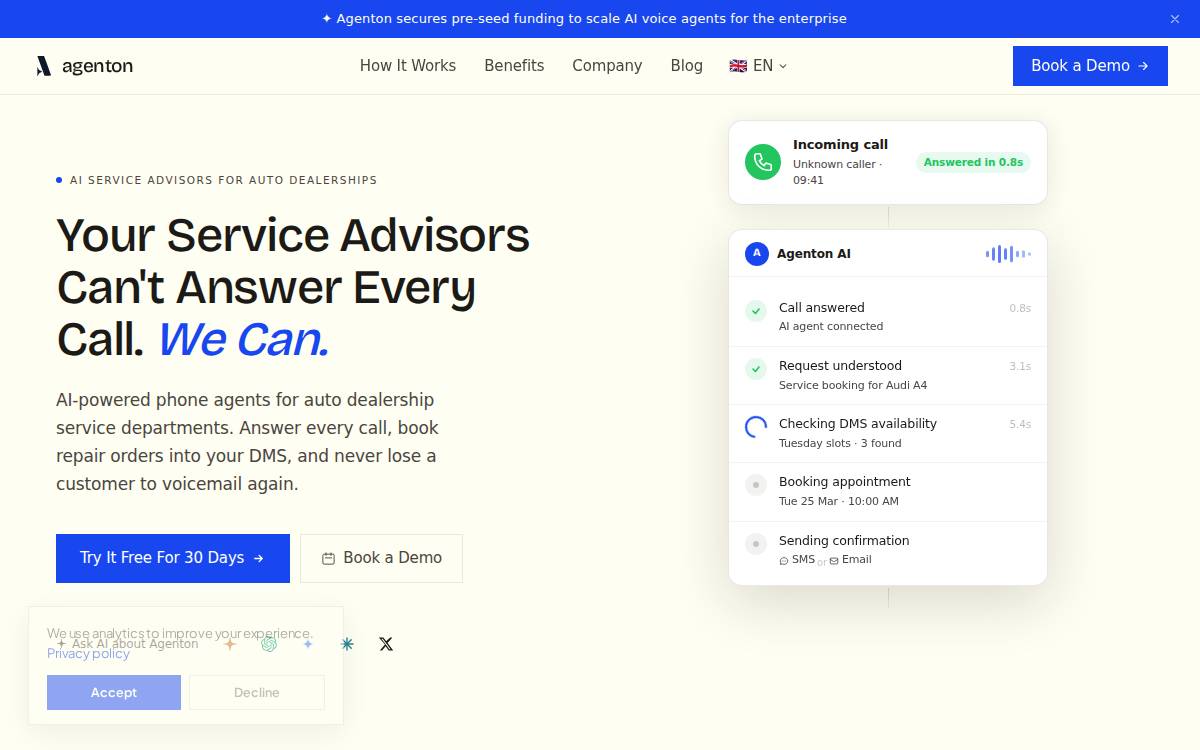Click the teal Perplexity asterisk icon
1200x750 pixels.
[x=347, y=644]
